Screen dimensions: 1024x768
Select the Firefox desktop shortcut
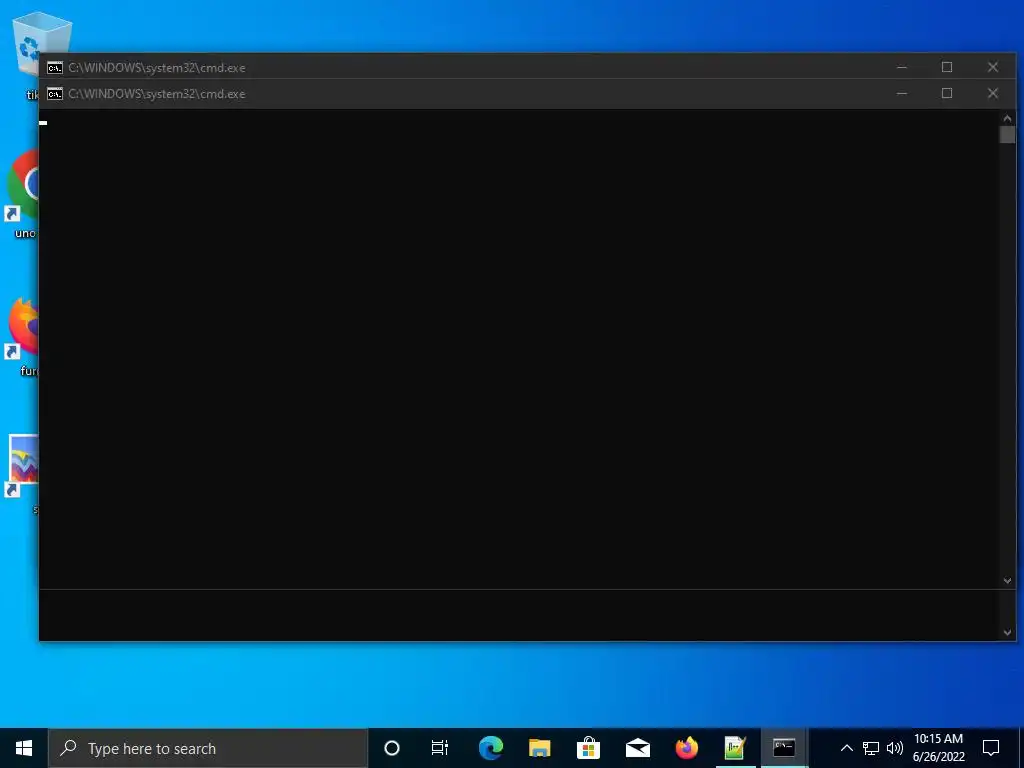(24, 327)
